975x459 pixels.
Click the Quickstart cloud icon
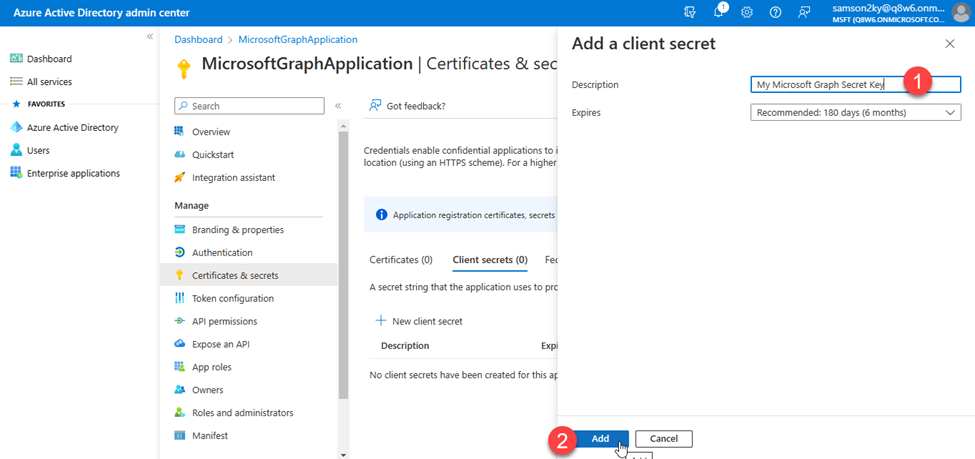tap(180, 155)
